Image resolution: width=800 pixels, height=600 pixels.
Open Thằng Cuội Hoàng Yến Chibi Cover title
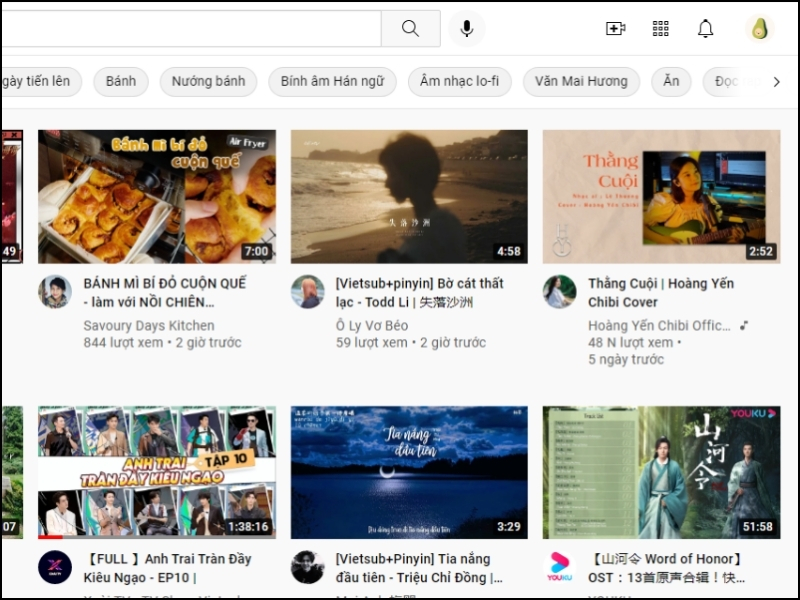coord(660,292)
